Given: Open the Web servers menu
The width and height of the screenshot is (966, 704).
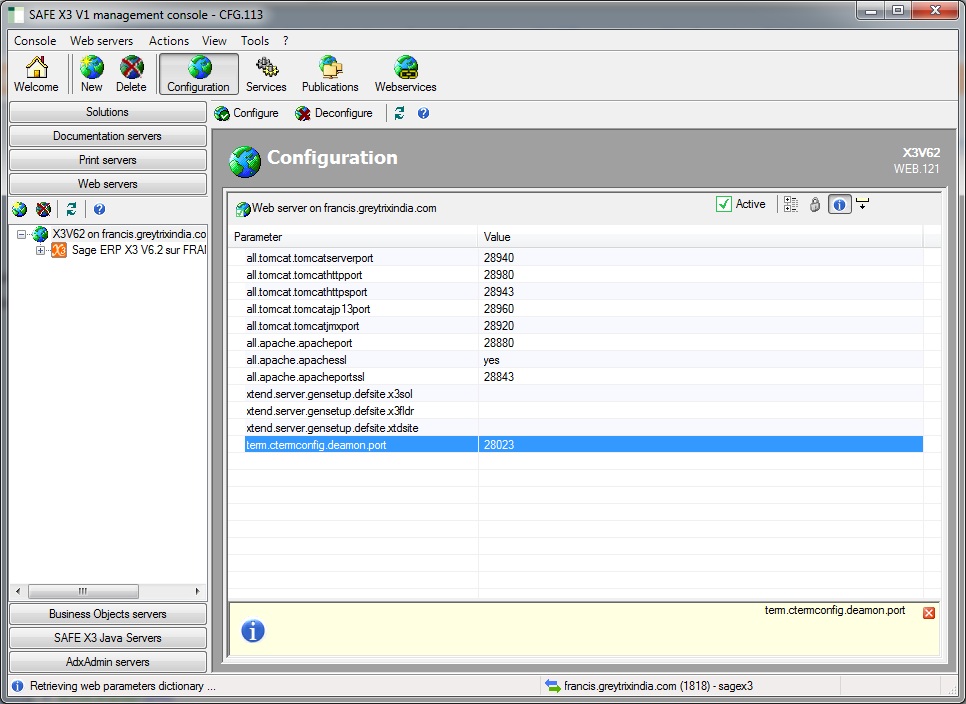Looking at the screenshot, I should pos(100,41).
